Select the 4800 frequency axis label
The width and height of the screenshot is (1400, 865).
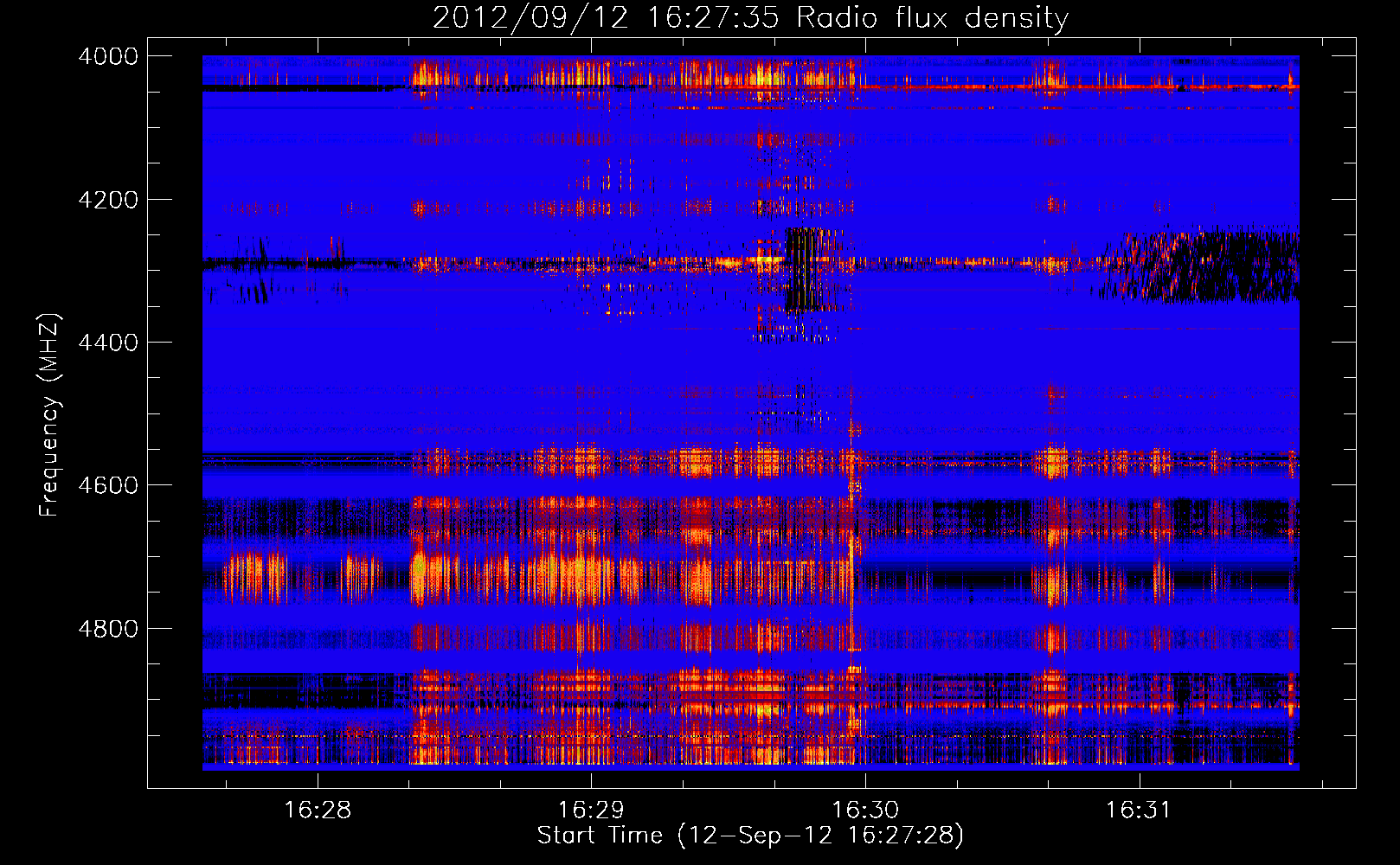108,628
